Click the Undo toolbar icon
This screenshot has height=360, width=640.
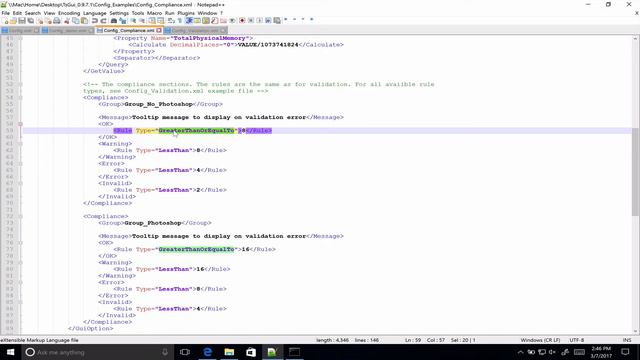pyautogui.click(x=95, y=20)
